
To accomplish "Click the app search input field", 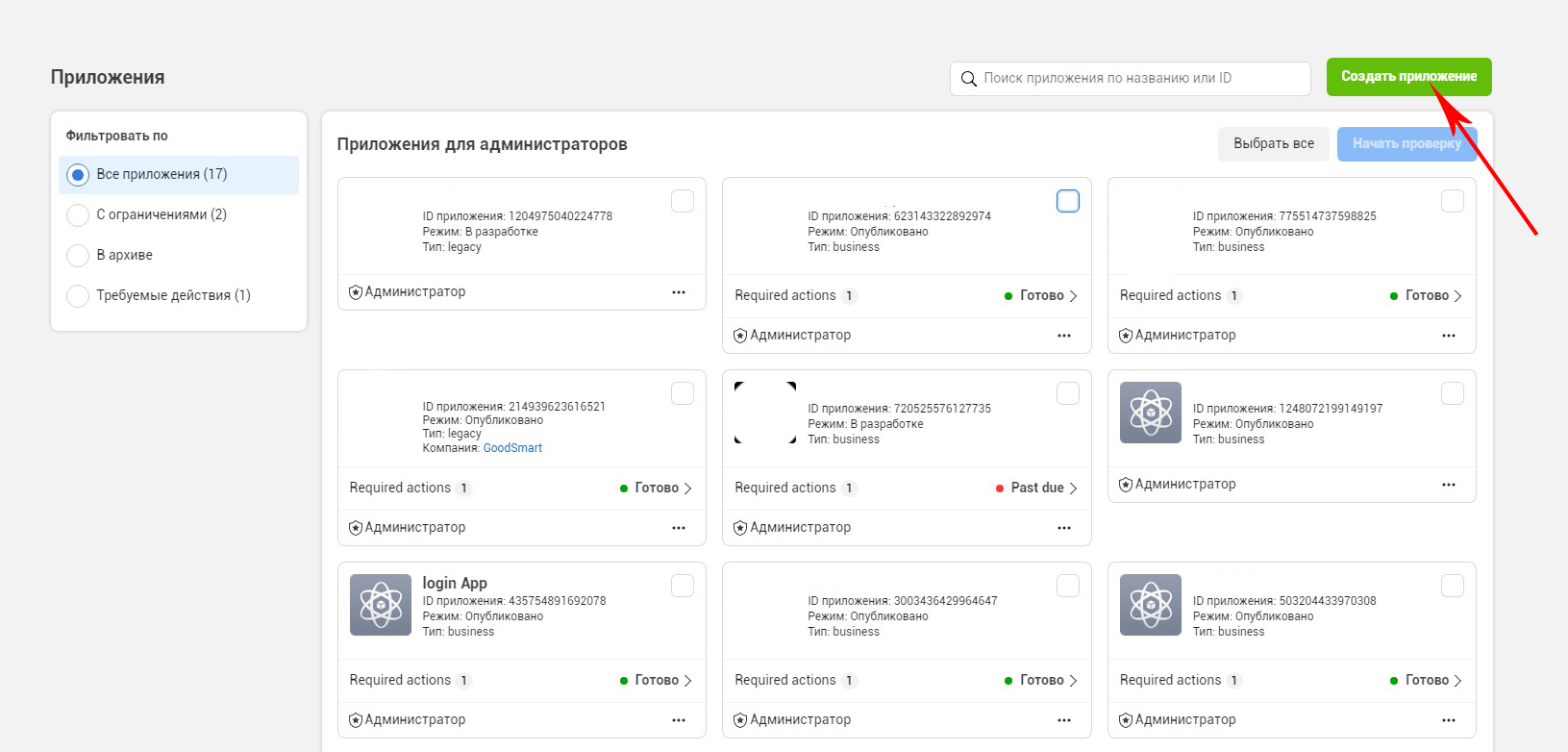I will pos(1130,79).
